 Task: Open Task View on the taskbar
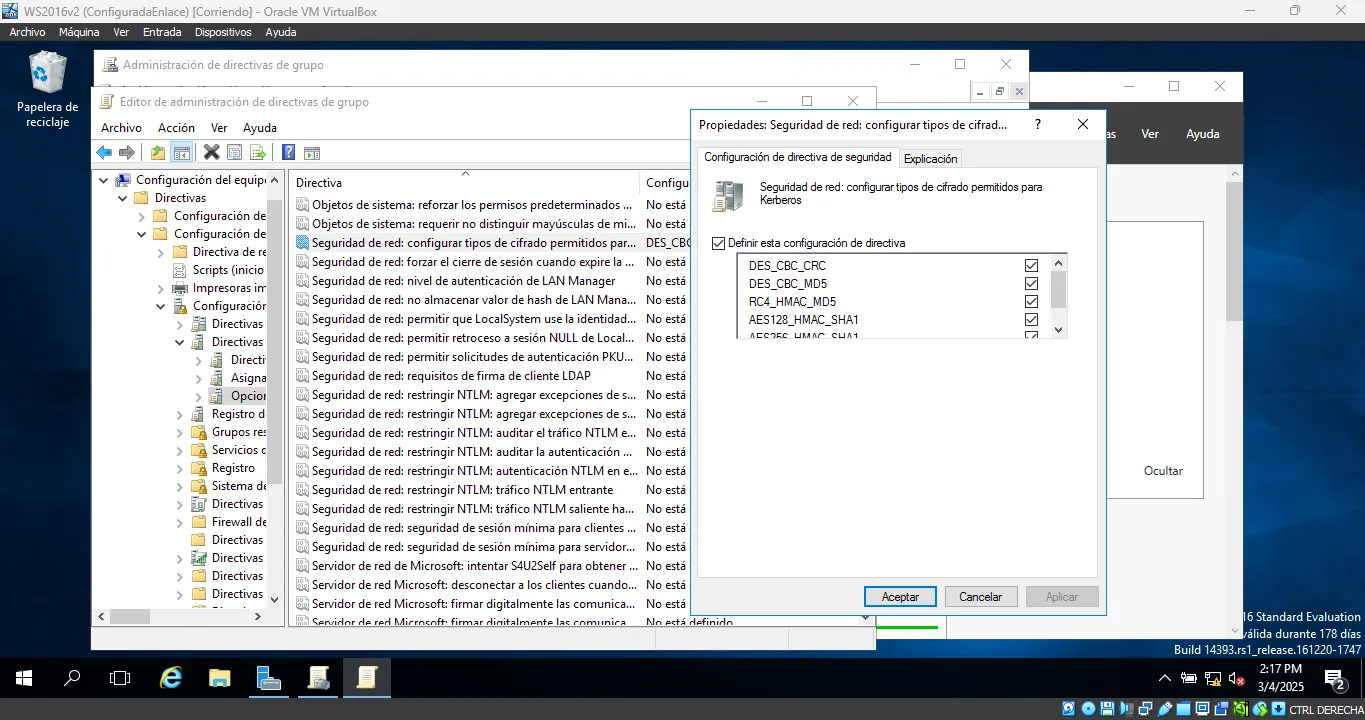(x=120, y=678)
